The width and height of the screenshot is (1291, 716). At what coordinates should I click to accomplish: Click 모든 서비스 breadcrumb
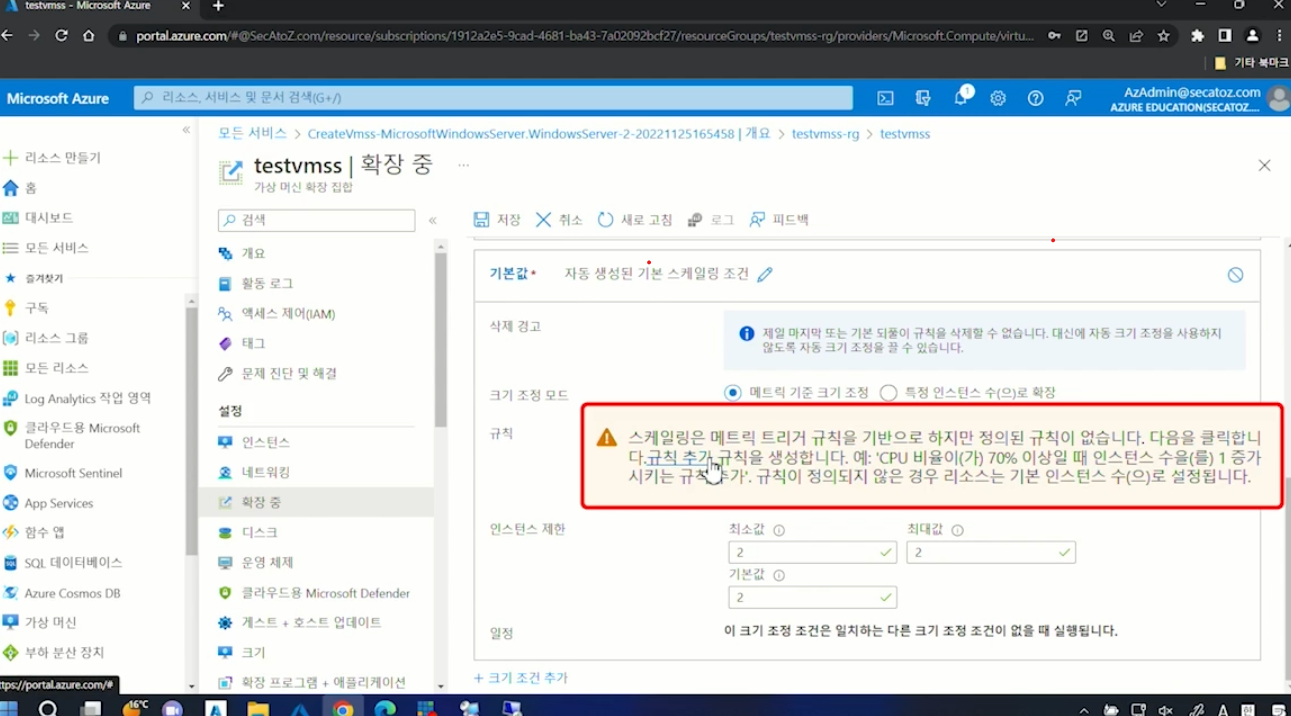(252, 133)
